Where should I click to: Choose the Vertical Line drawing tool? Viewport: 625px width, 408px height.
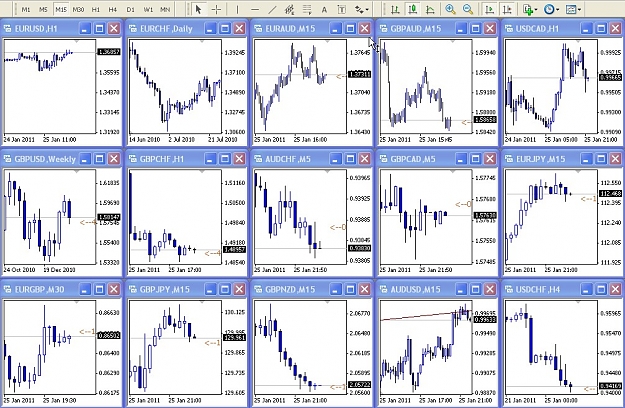(x=237, y=9)
